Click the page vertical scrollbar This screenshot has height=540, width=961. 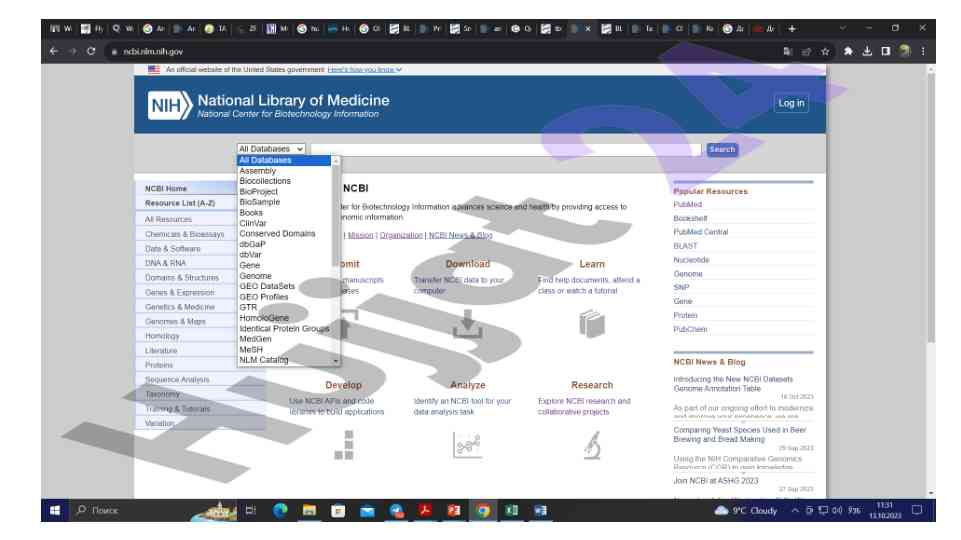[x=931, y=208]
